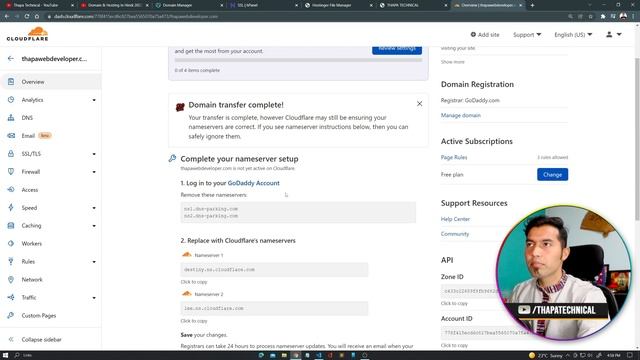Expand the Firewall submenu arrow

94,172
